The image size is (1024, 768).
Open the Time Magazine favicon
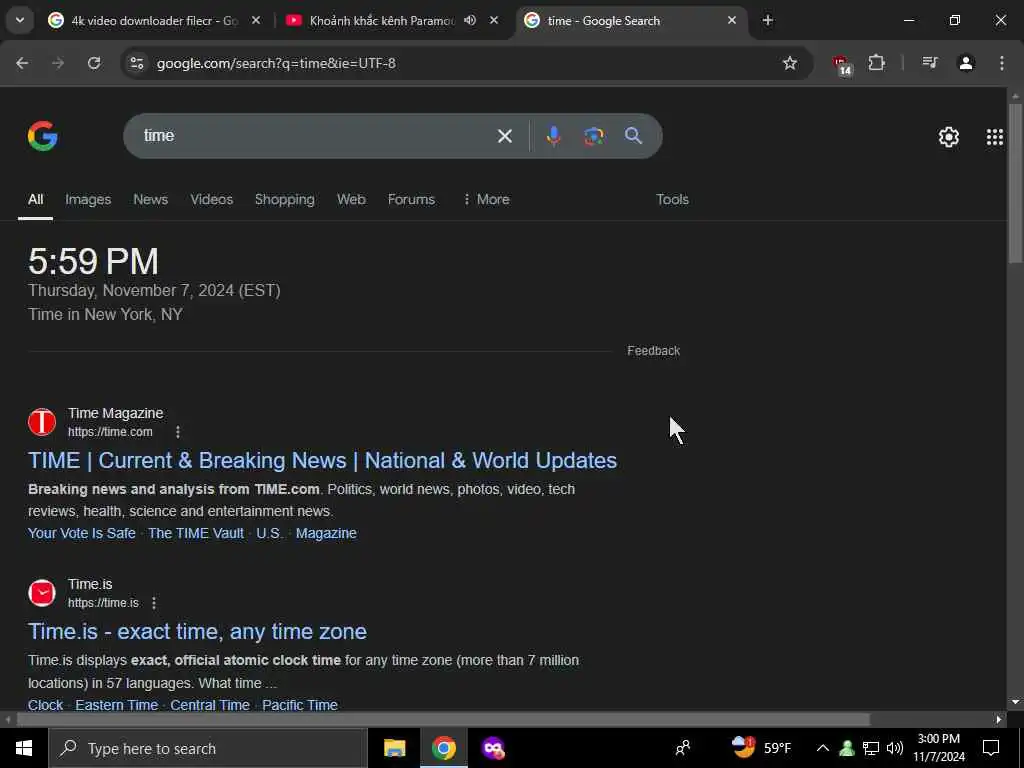tap(42, 422)
